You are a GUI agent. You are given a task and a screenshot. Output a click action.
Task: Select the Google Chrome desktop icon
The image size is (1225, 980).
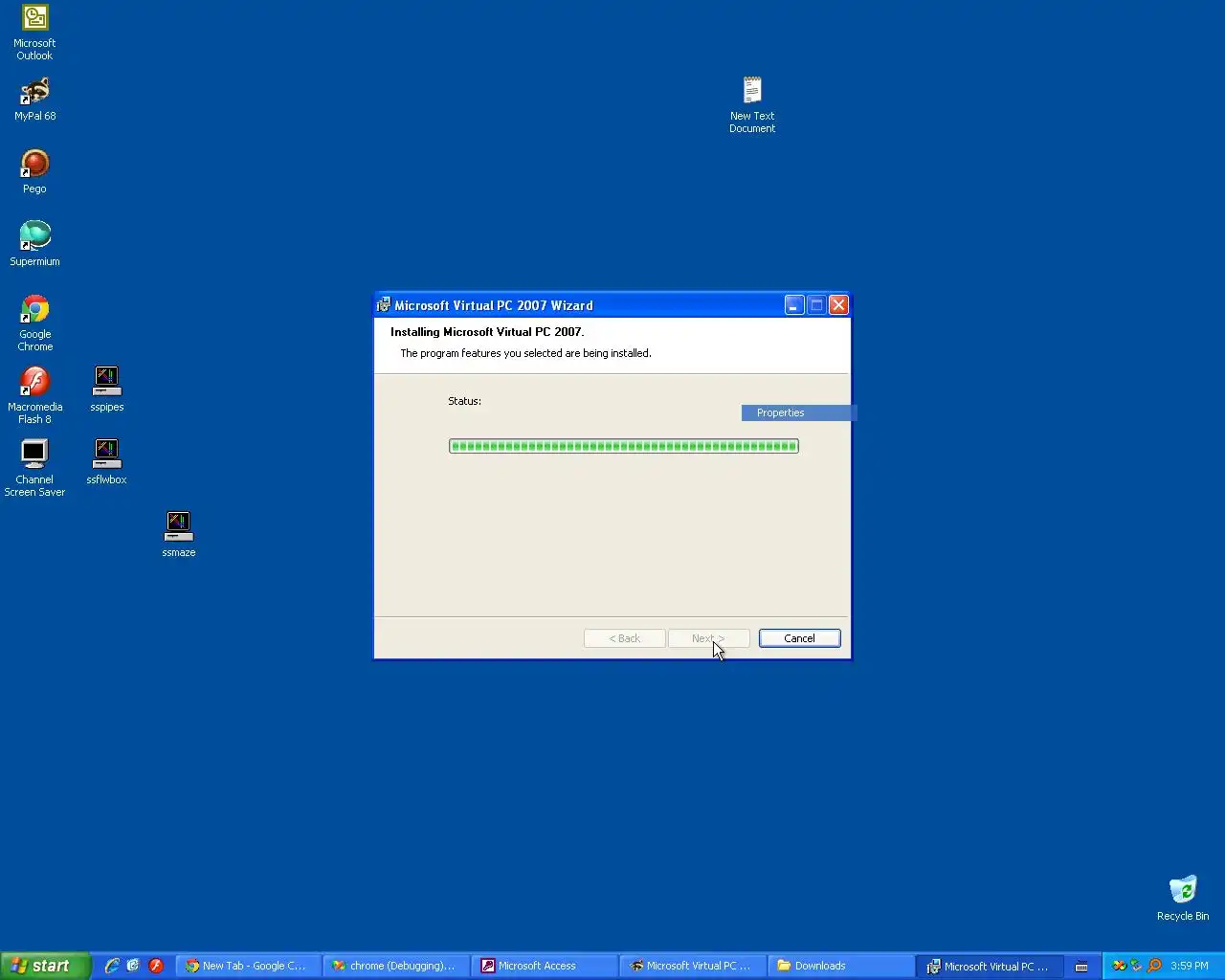(34, 323)
